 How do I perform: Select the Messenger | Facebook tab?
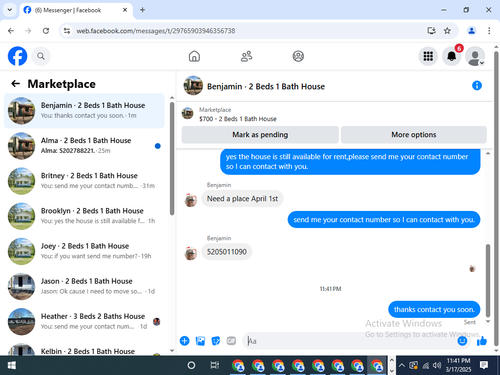(x=76, y=10)
